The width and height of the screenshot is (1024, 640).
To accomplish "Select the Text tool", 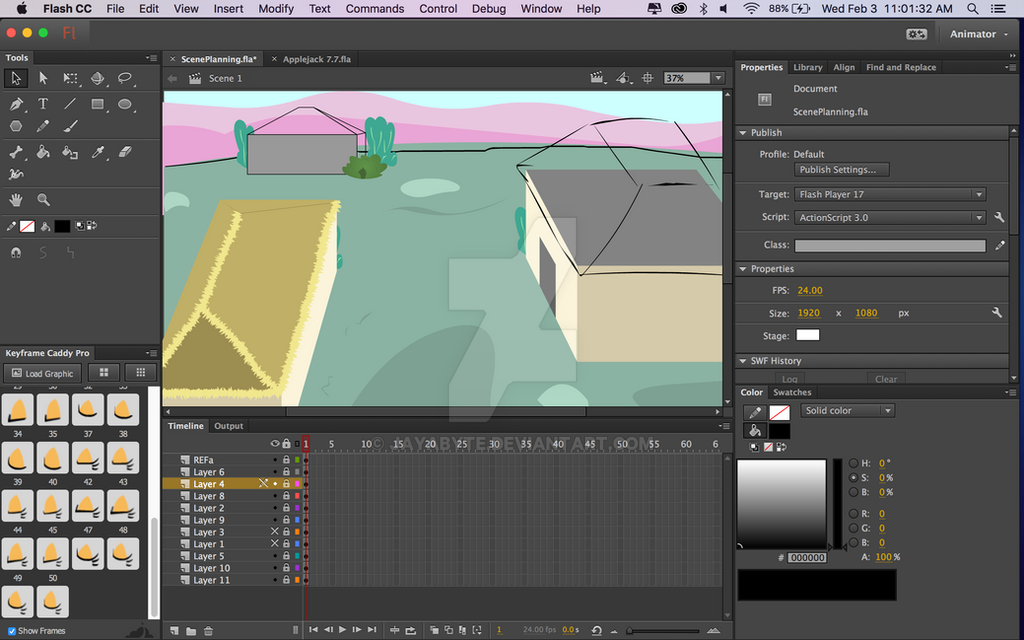I will (x=43, y=104).
